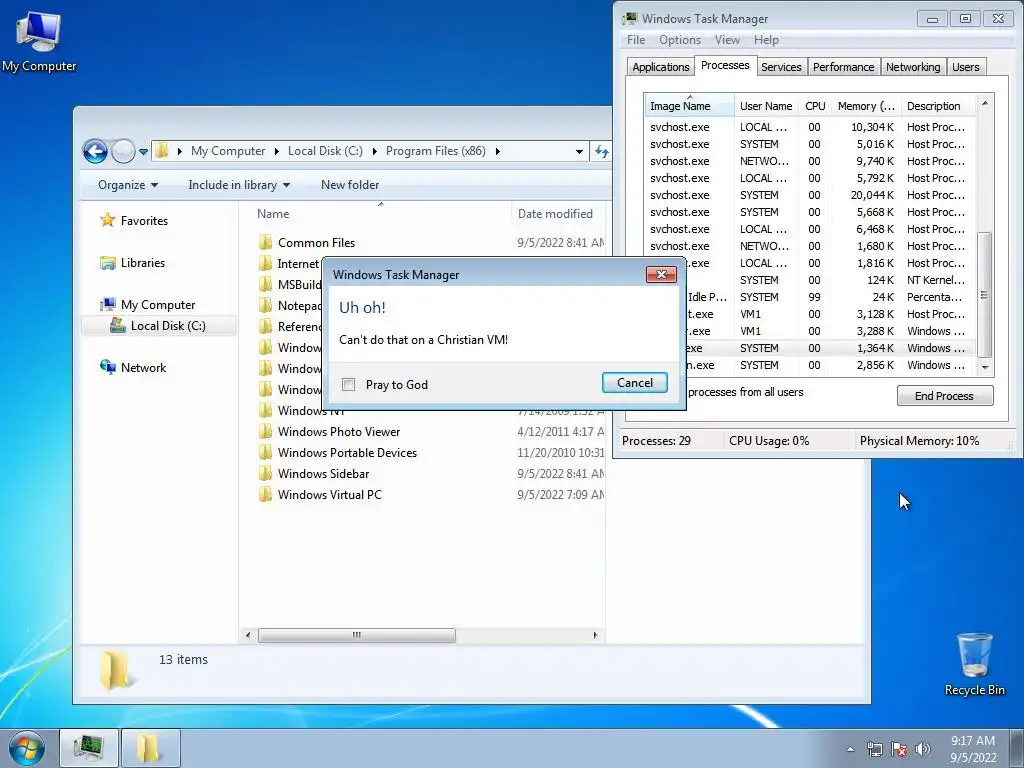
Task: Open Task Manager View menu
Action: click(727, 40)
